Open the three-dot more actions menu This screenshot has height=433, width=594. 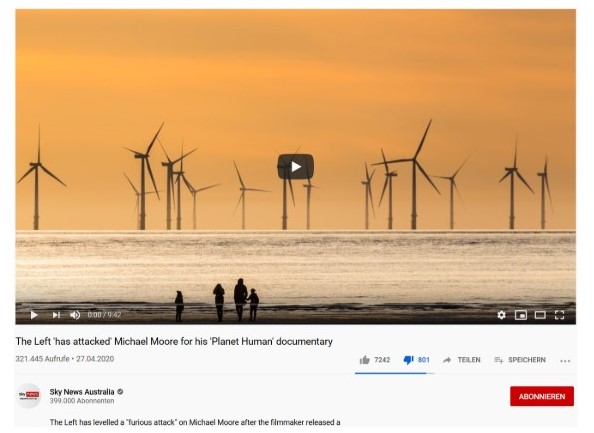565,361
